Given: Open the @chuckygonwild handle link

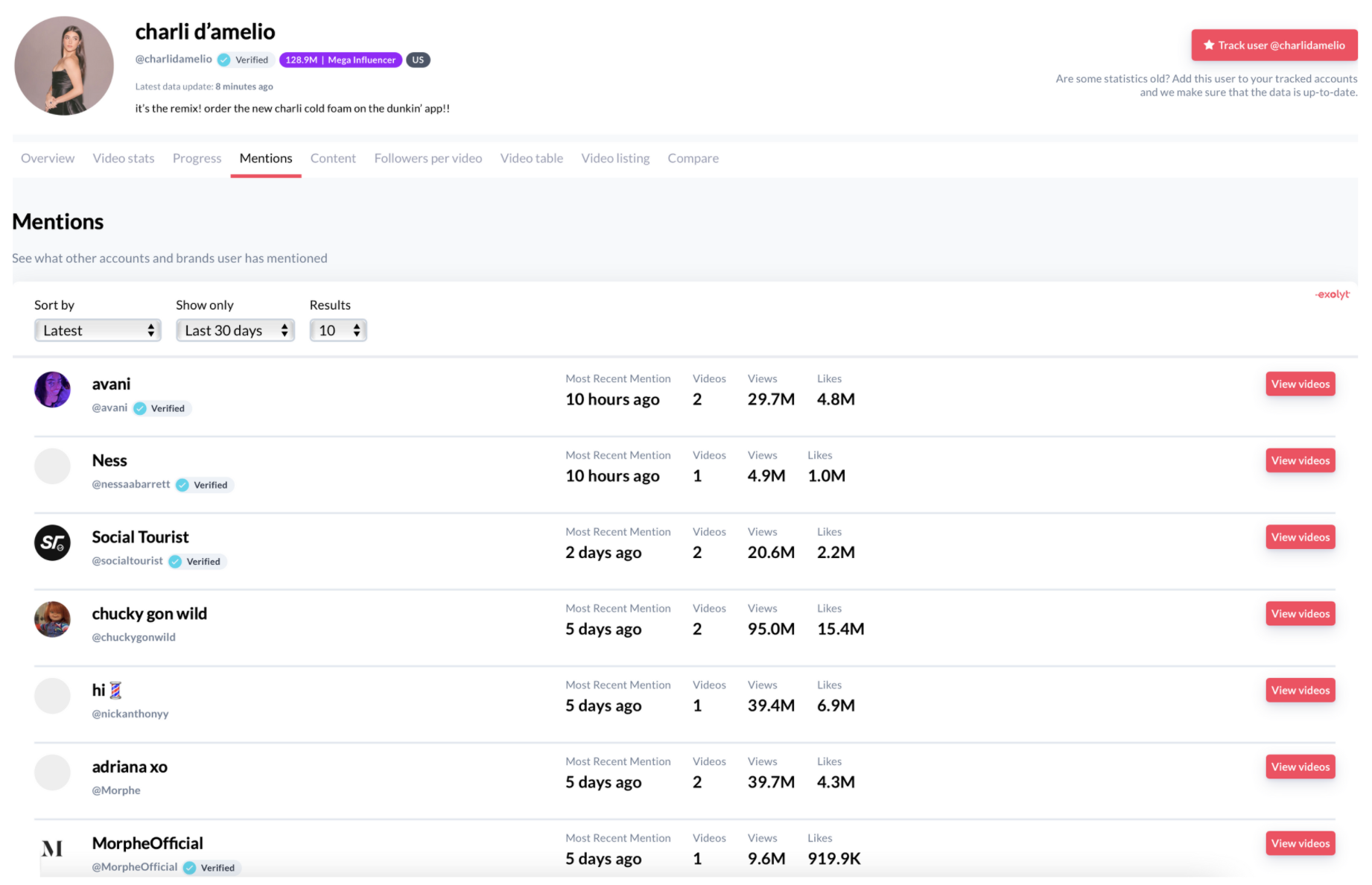Looking at the screenshot, I should pyautogui.click(x=133, y=637).
